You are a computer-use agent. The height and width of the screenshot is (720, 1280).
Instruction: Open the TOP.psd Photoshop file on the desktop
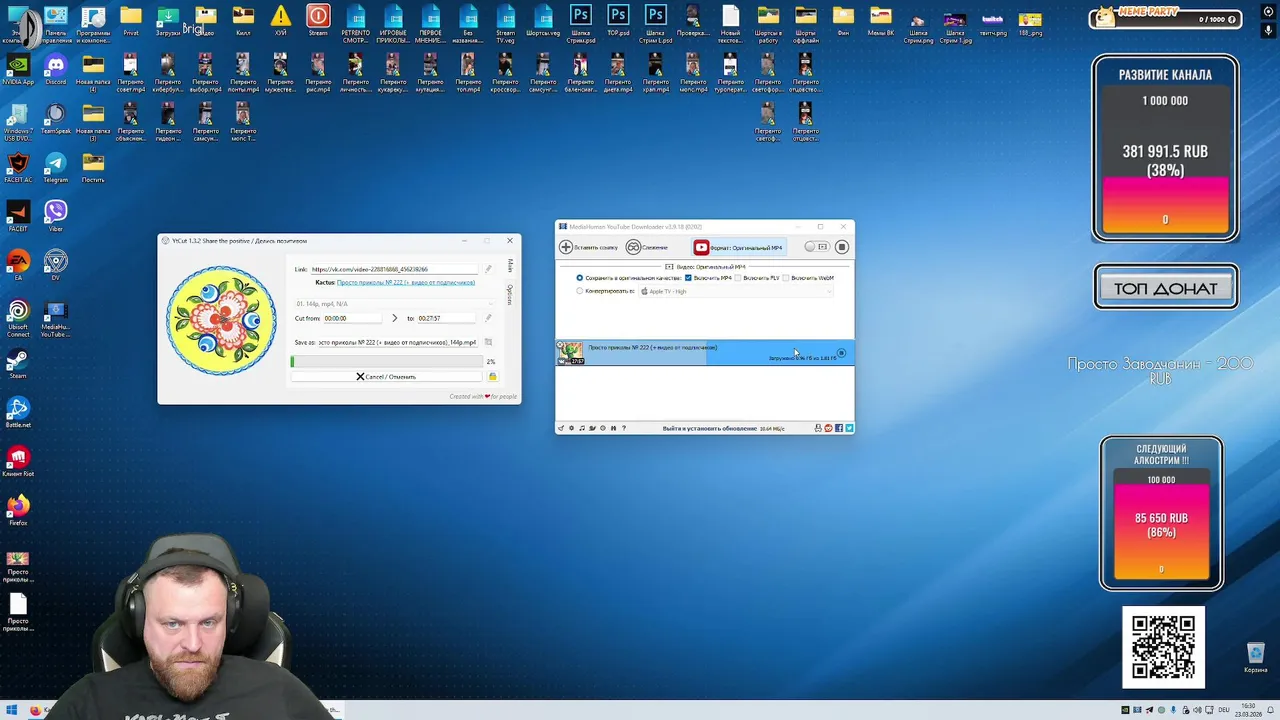point(618,21)
